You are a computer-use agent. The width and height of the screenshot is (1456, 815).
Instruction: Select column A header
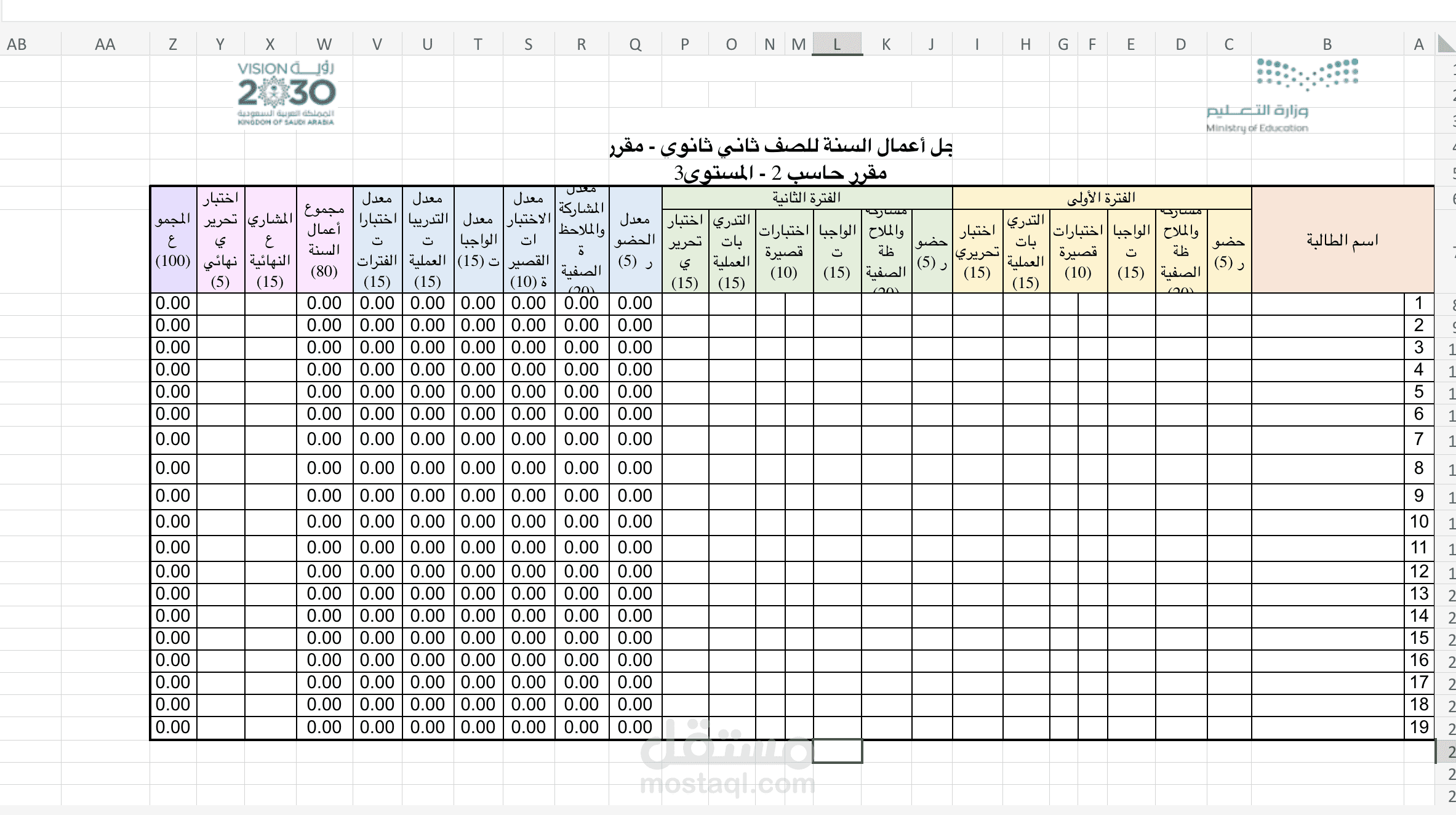[1419, 44]
